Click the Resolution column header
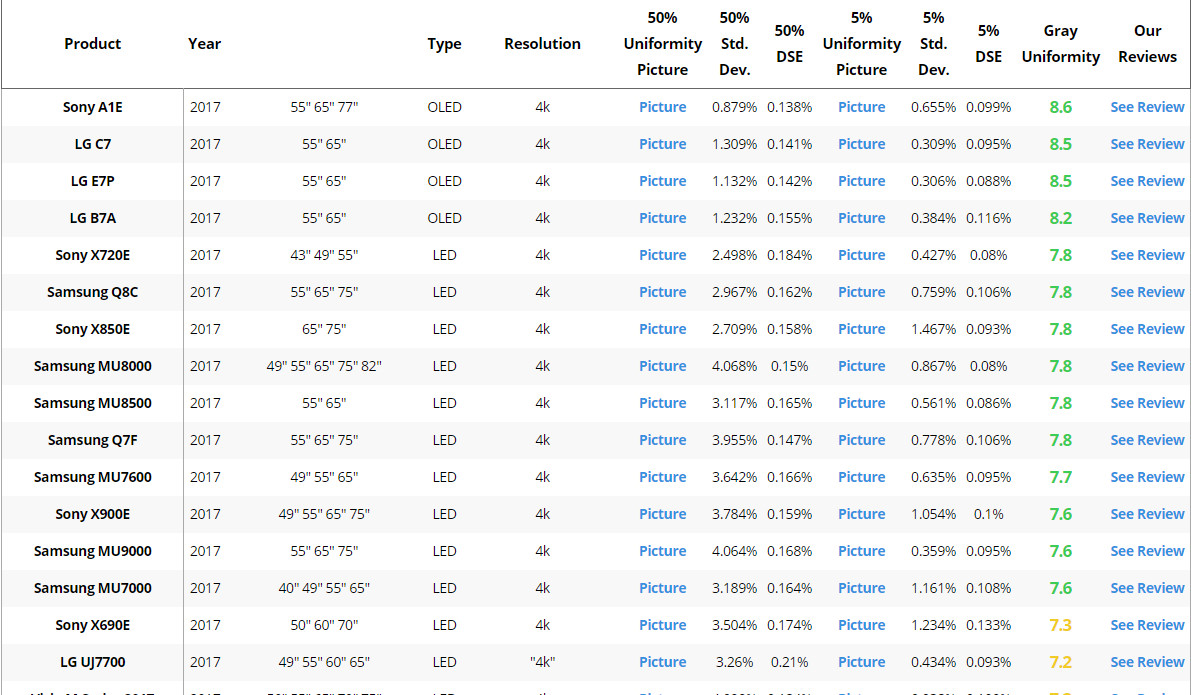 coord(542,44)
